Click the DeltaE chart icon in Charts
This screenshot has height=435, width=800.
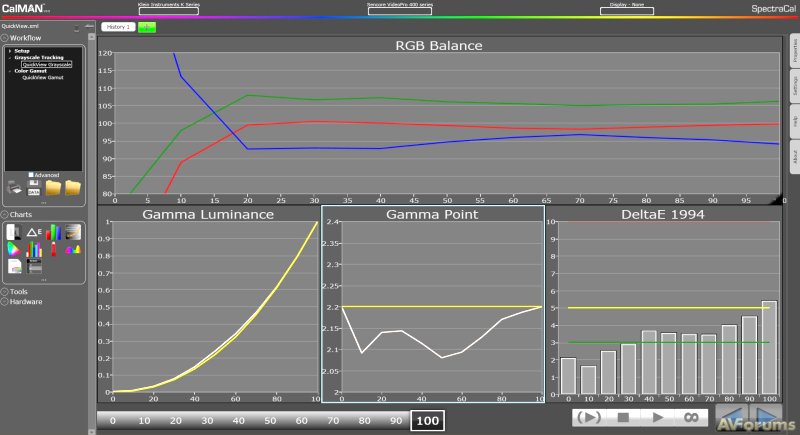point(32,232)
